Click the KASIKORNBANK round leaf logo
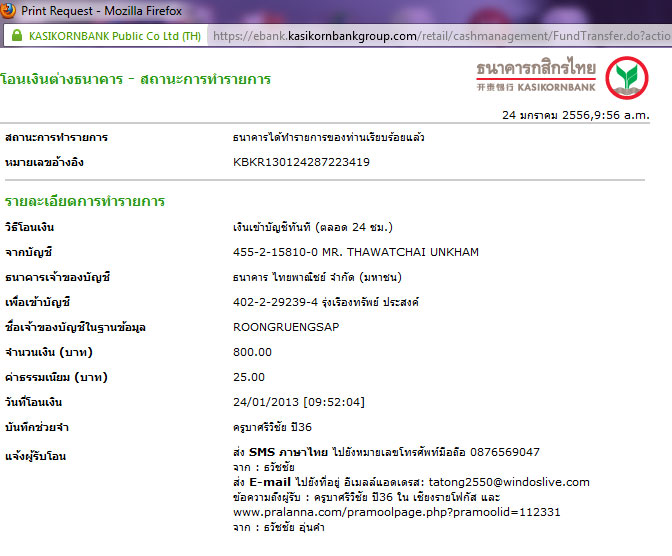This screenshot has height=556, width=672. point(627,78)
